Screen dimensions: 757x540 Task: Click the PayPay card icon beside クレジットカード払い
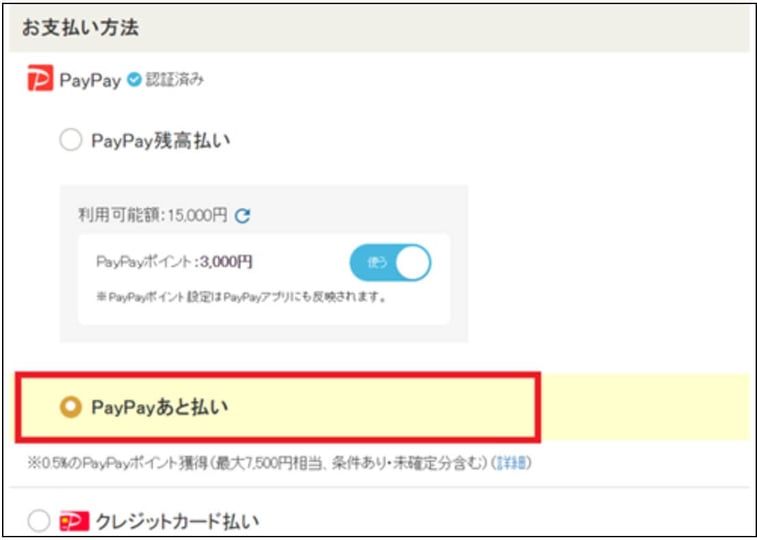(74, 521)
